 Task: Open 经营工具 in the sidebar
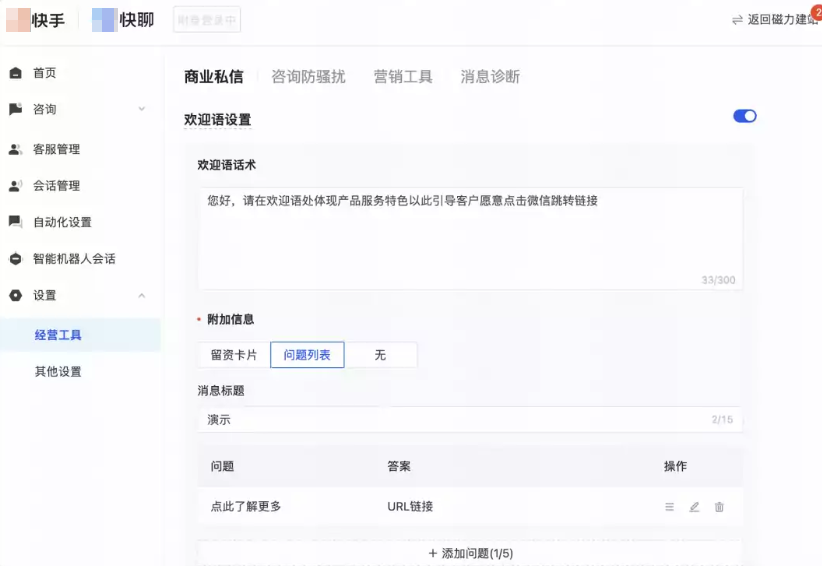point(80,335)
